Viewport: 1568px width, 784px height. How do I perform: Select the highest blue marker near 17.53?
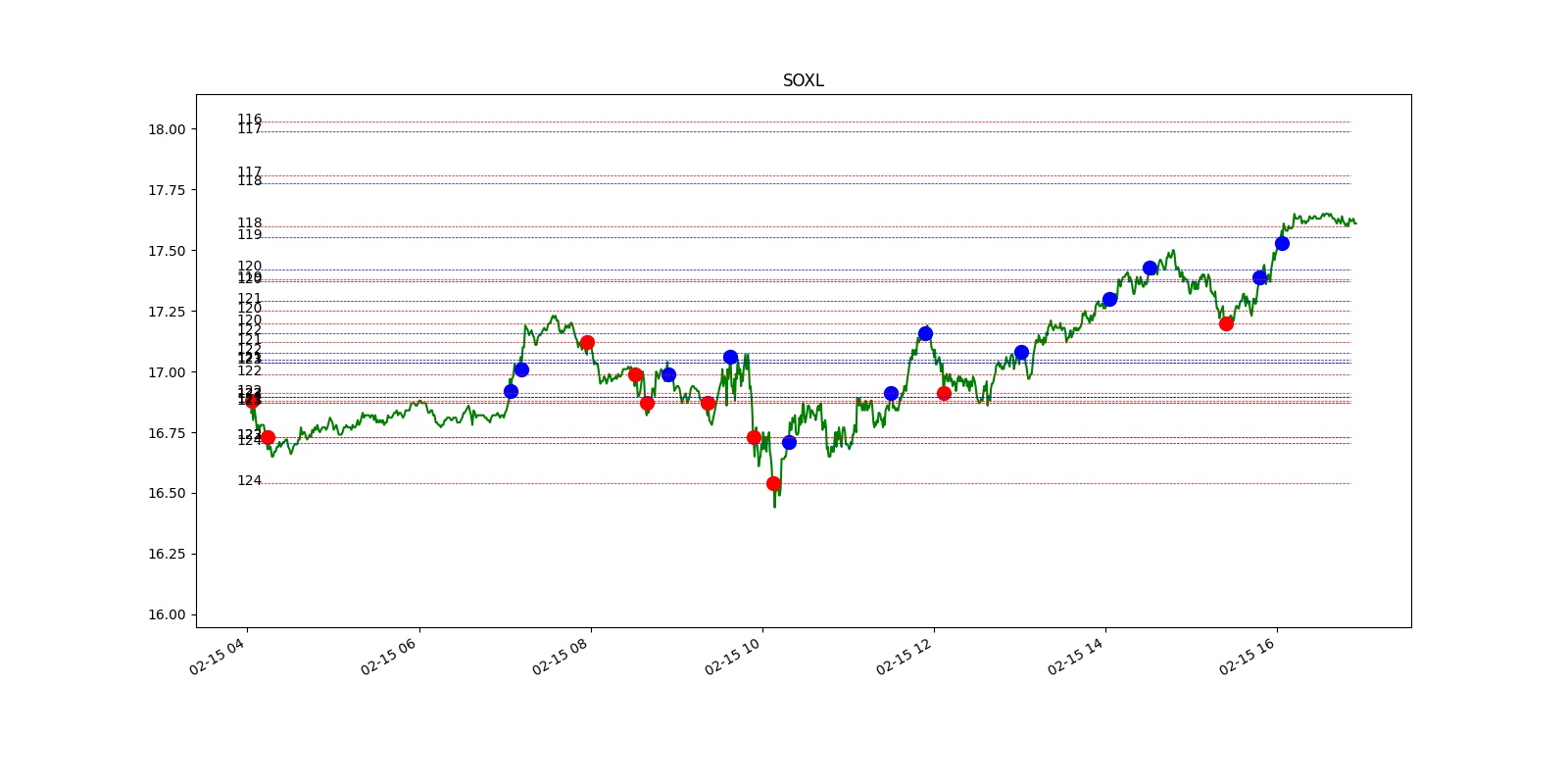(1282, 243)
